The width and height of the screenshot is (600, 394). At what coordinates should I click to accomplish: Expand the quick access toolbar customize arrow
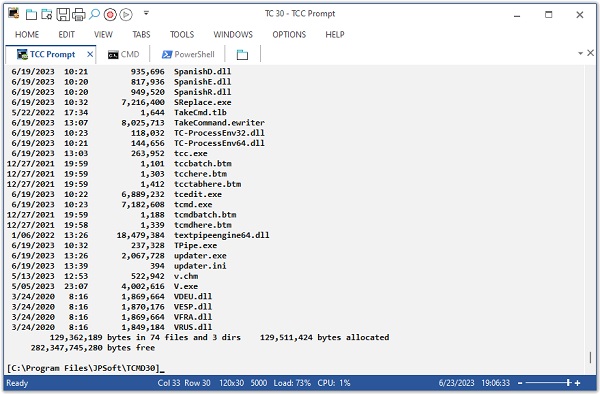(146, 13)
